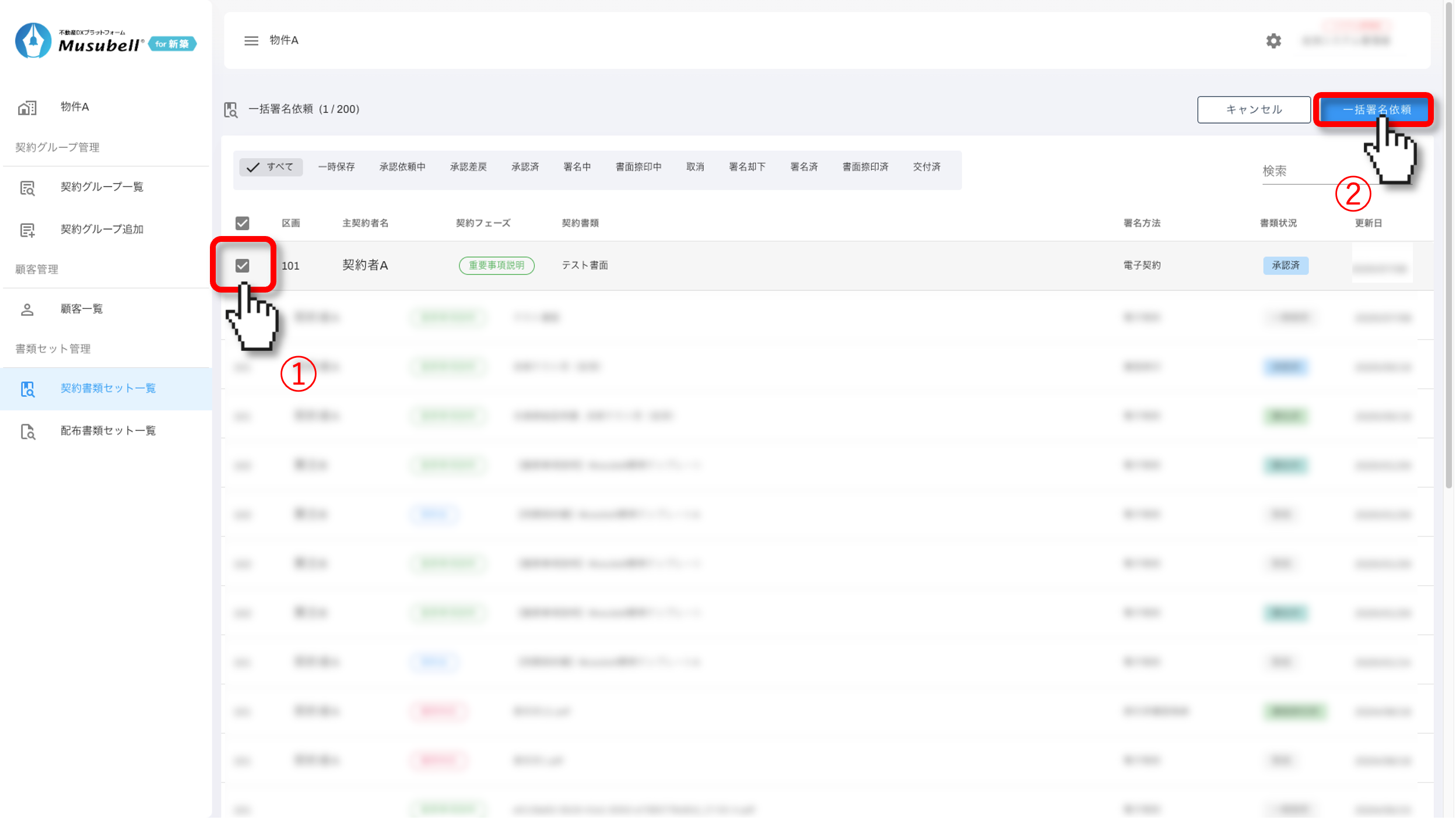
Task: Select the 一時保存 filter
Action: [336, 167]
